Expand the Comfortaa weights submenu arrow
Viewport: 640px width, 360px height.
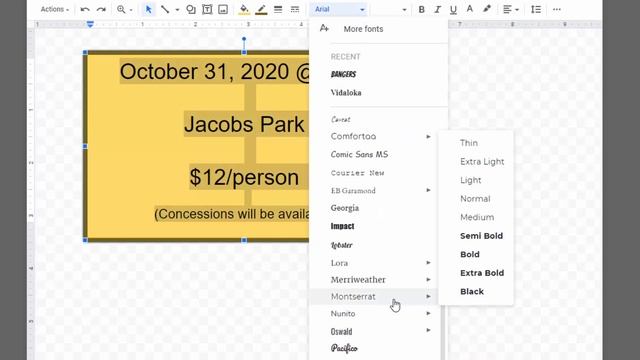(x=428, y=136)
